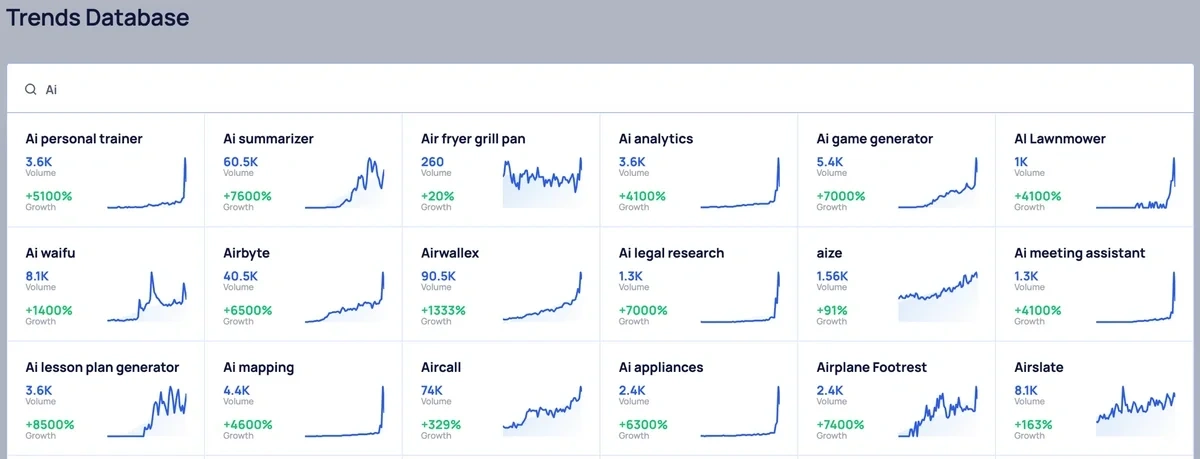Click the search field containing "Ai"

point(600,89)
